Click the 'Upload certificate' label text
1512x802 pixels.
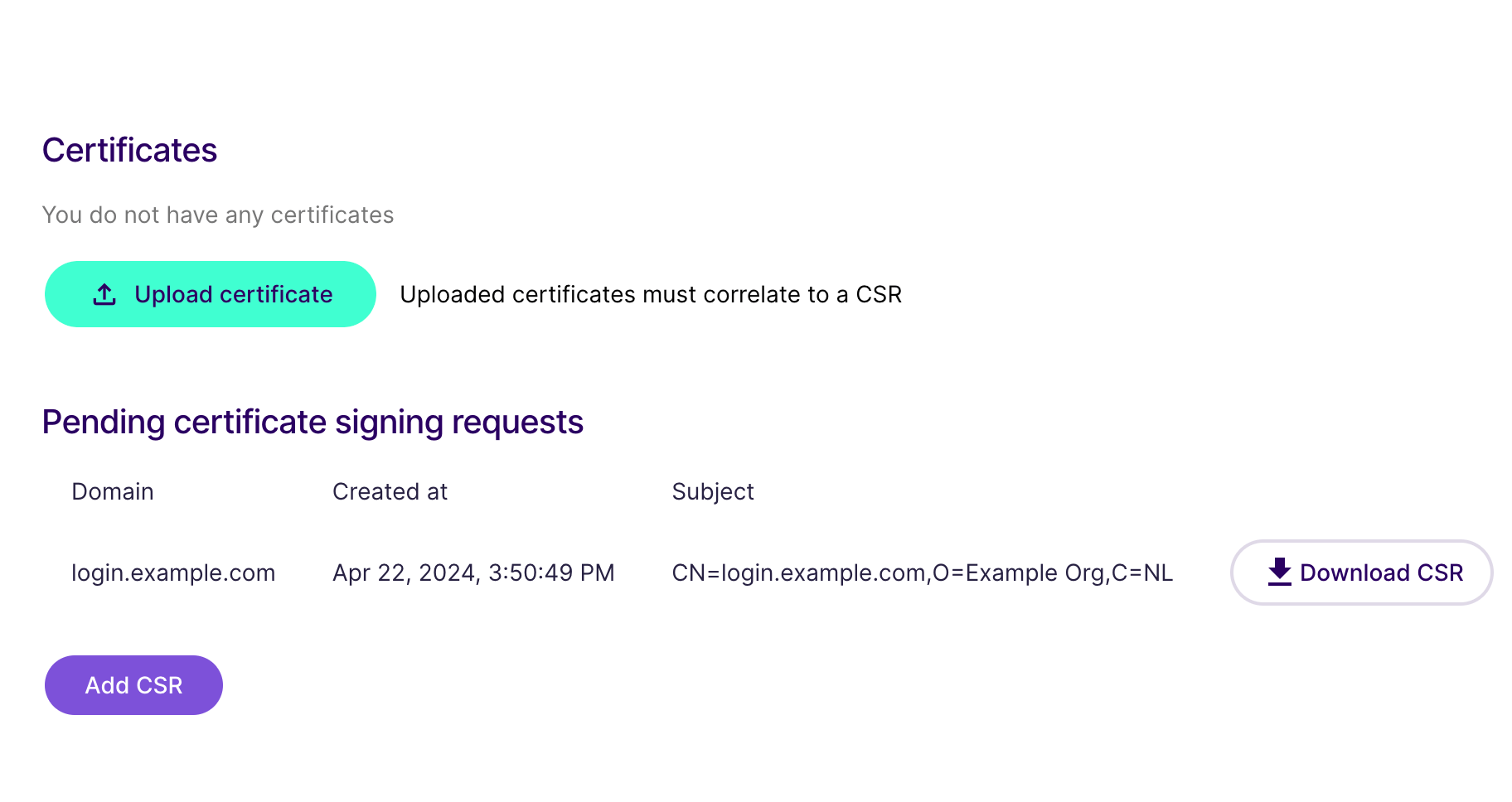[x=234, y=294]
